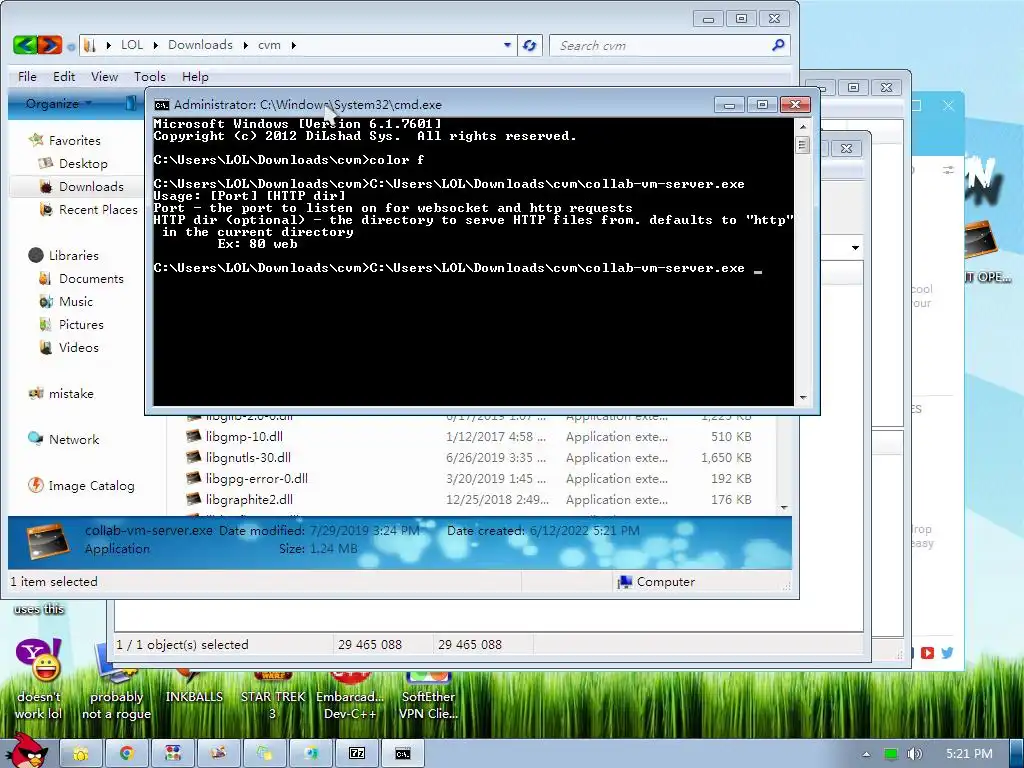This screenshot has width=1024, height=768.
Task: Click inside the cmd console output area
Action: click(x=473, y=261)
